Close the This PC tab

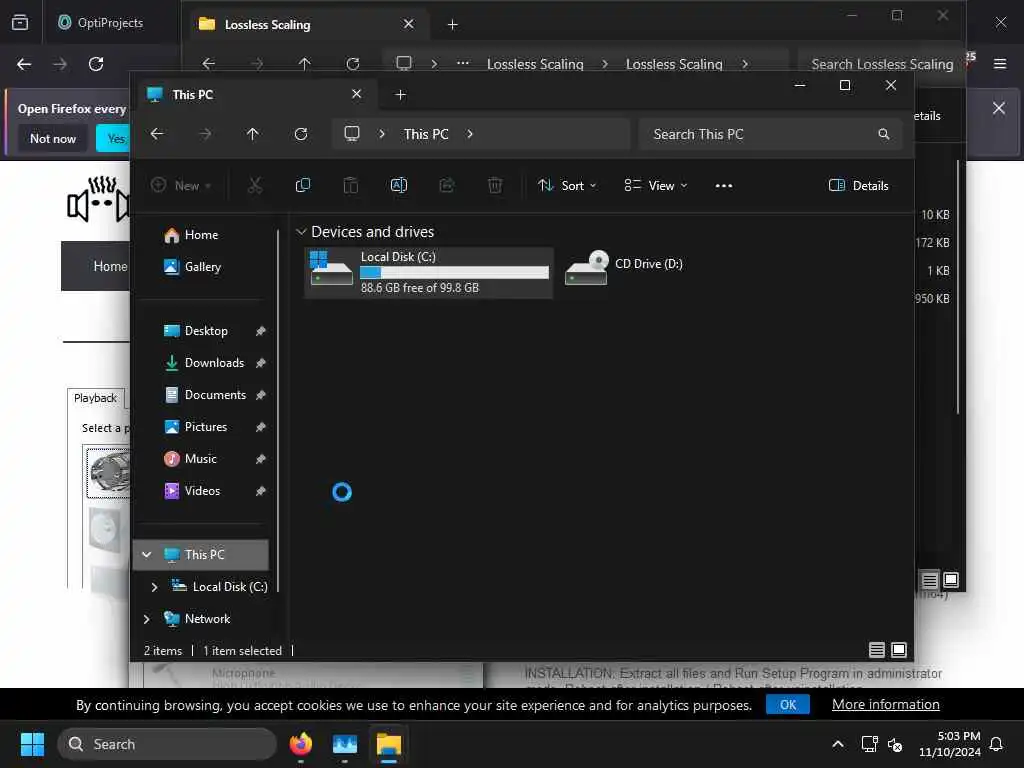(x=357, y=94)
